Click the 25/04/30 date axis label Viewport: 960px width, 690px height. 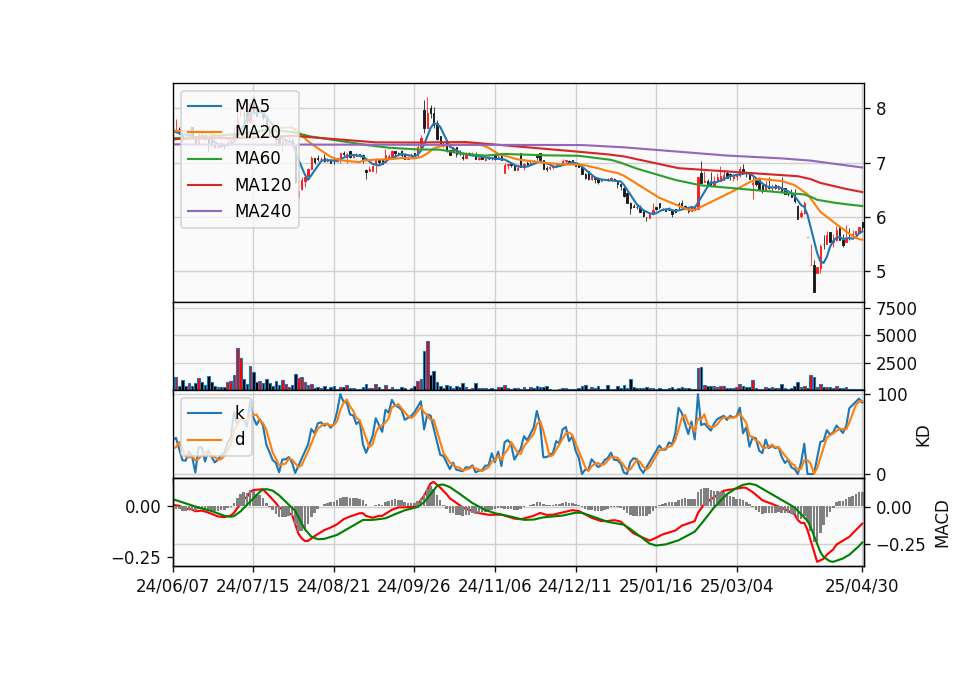(x=862, y=586)
